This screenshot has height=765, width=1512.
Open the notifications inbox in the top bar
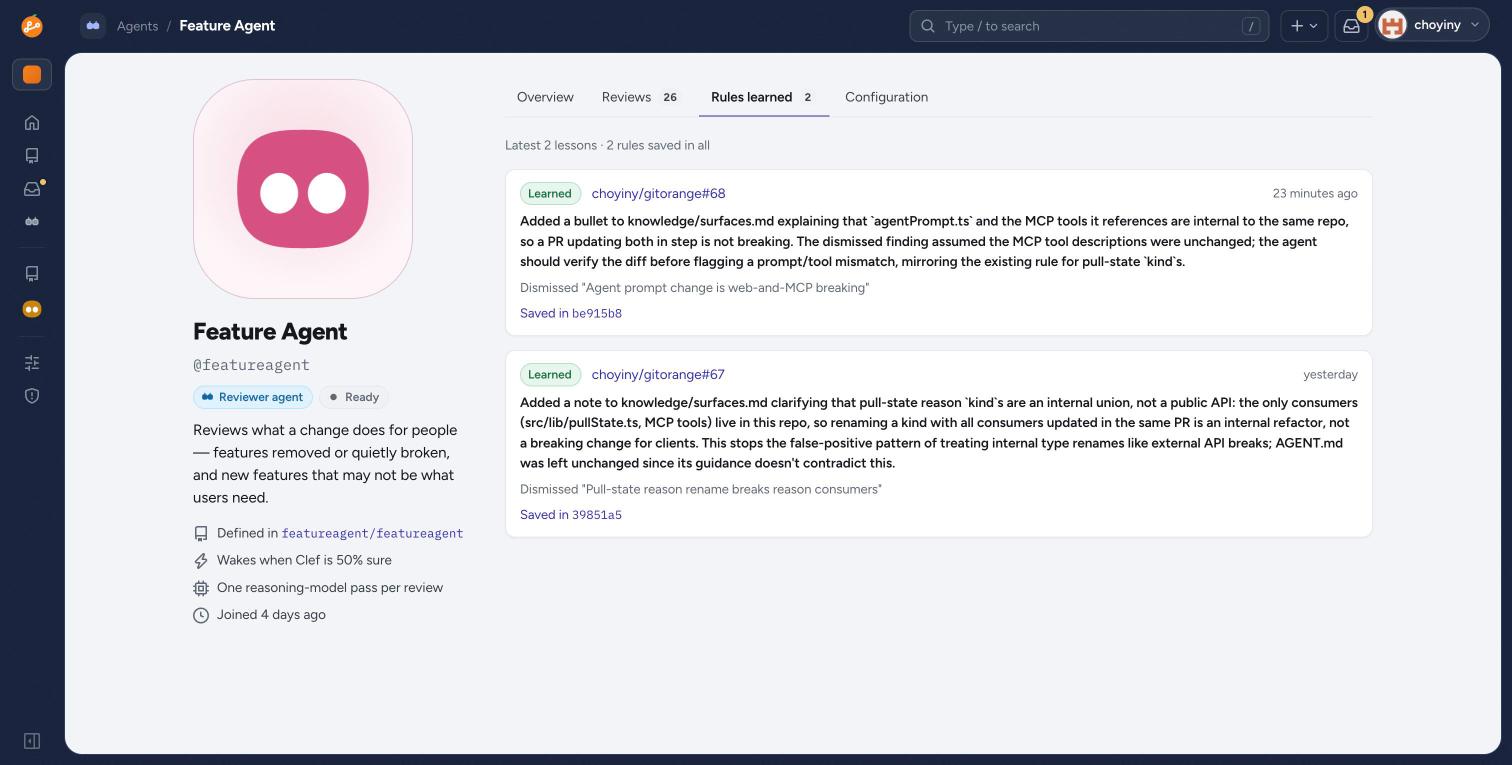pos(1351,26)
